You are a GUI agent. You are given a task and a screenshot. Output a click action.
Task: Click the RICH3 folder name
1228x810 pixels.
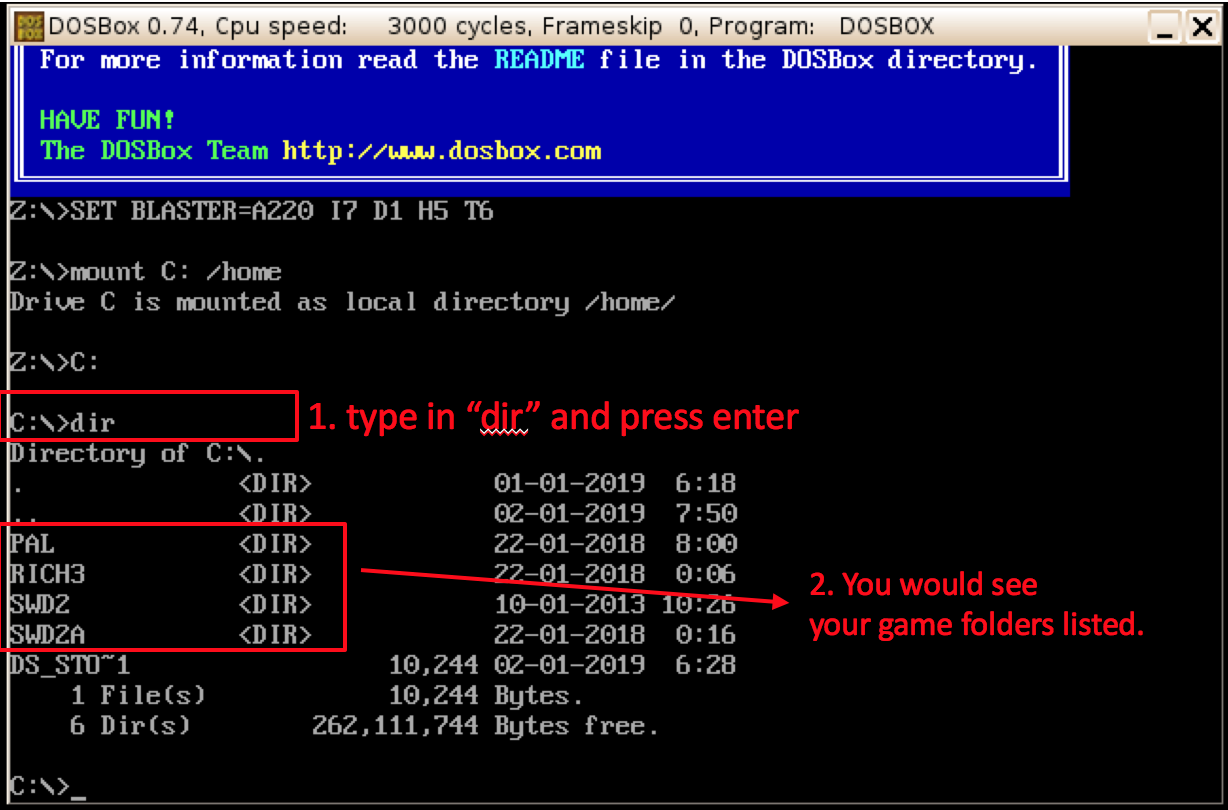47,574
